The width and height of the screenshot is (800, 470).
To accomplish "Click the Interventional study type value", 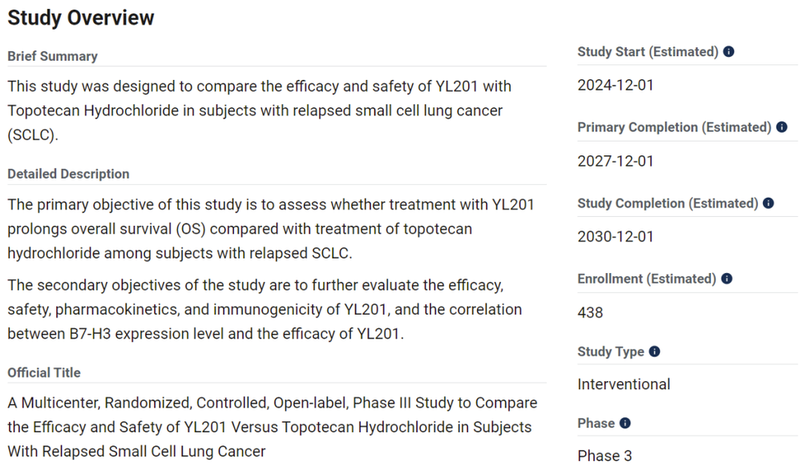I will coord(624,384).
